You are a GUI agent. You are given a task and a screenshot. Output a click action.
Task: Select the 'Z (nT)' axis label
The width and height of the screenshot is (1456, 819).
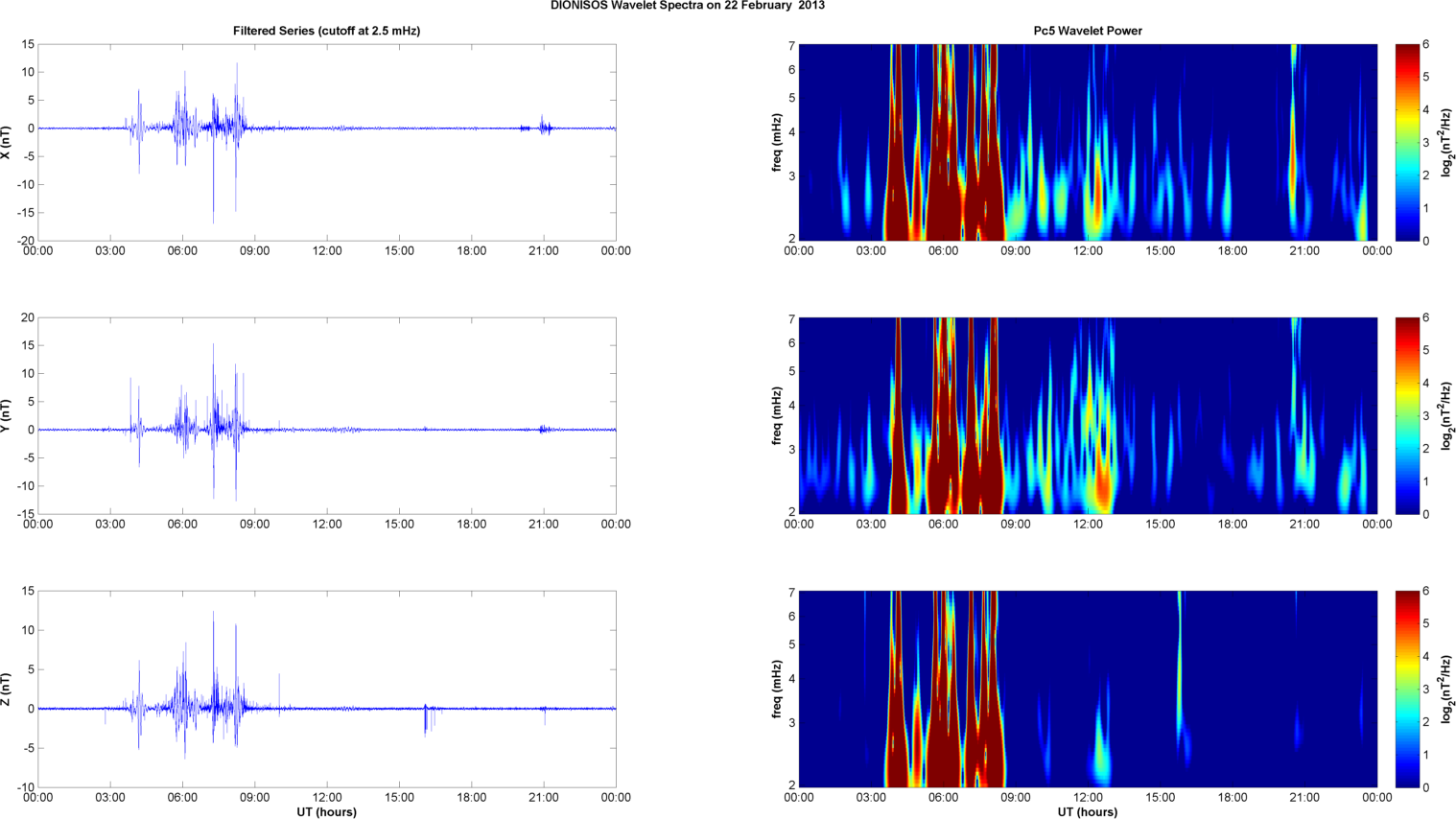6,689
